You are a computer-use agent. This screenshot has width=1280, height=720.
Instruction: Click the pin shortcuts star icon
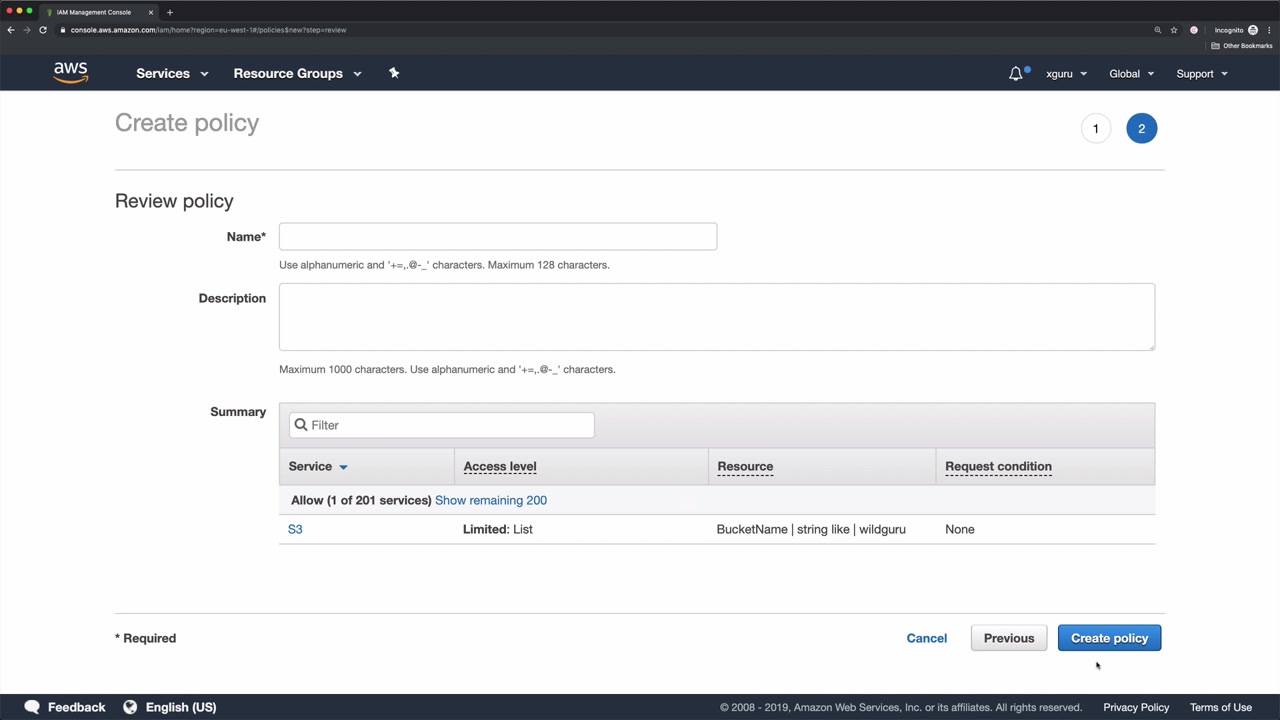394,73
